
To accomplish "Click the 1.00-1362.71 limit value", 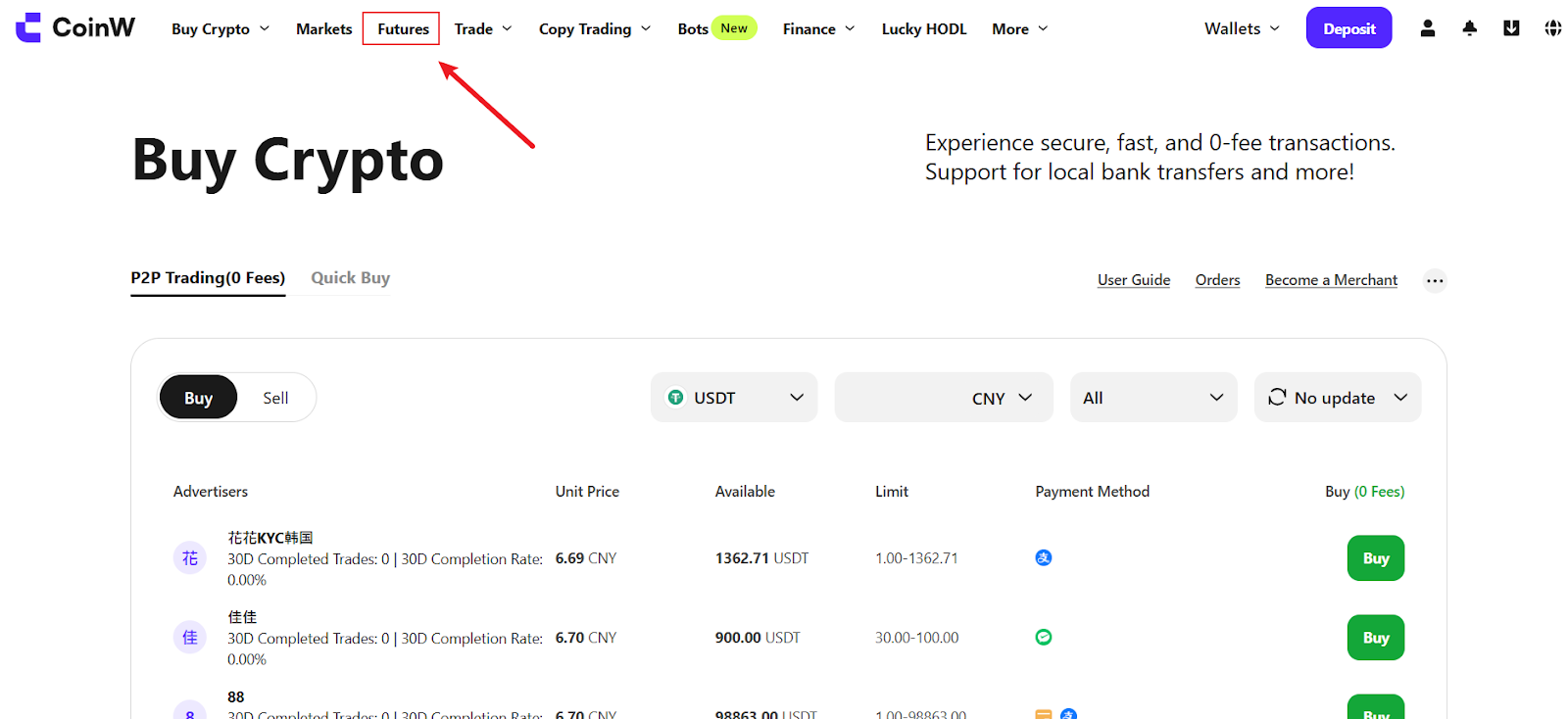I will [917, 558].
